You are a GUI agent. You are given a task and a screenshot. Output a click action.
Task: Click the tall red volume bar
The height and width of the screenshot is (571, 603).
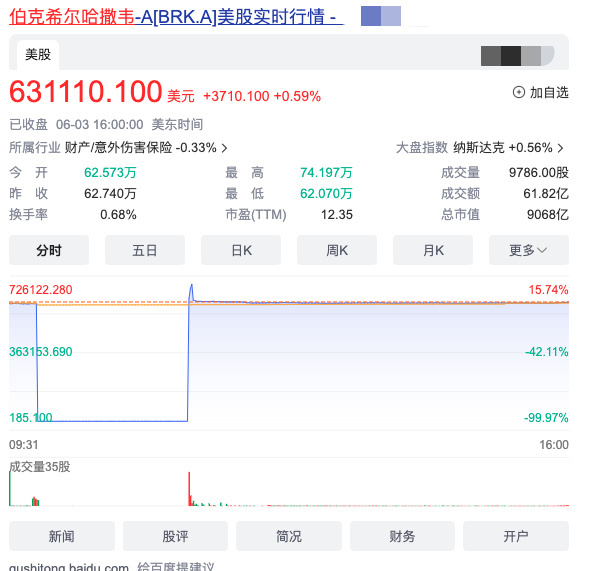(x=189, y=489)
